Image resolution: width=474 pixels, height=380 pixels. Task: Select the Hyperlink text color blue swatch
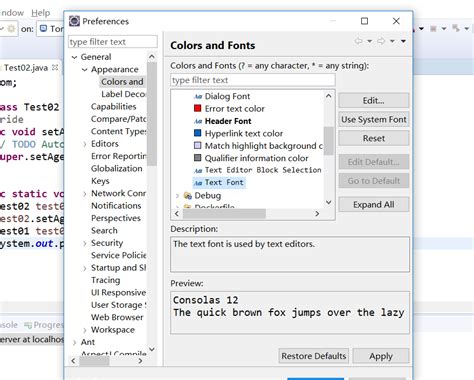point(198,133)
